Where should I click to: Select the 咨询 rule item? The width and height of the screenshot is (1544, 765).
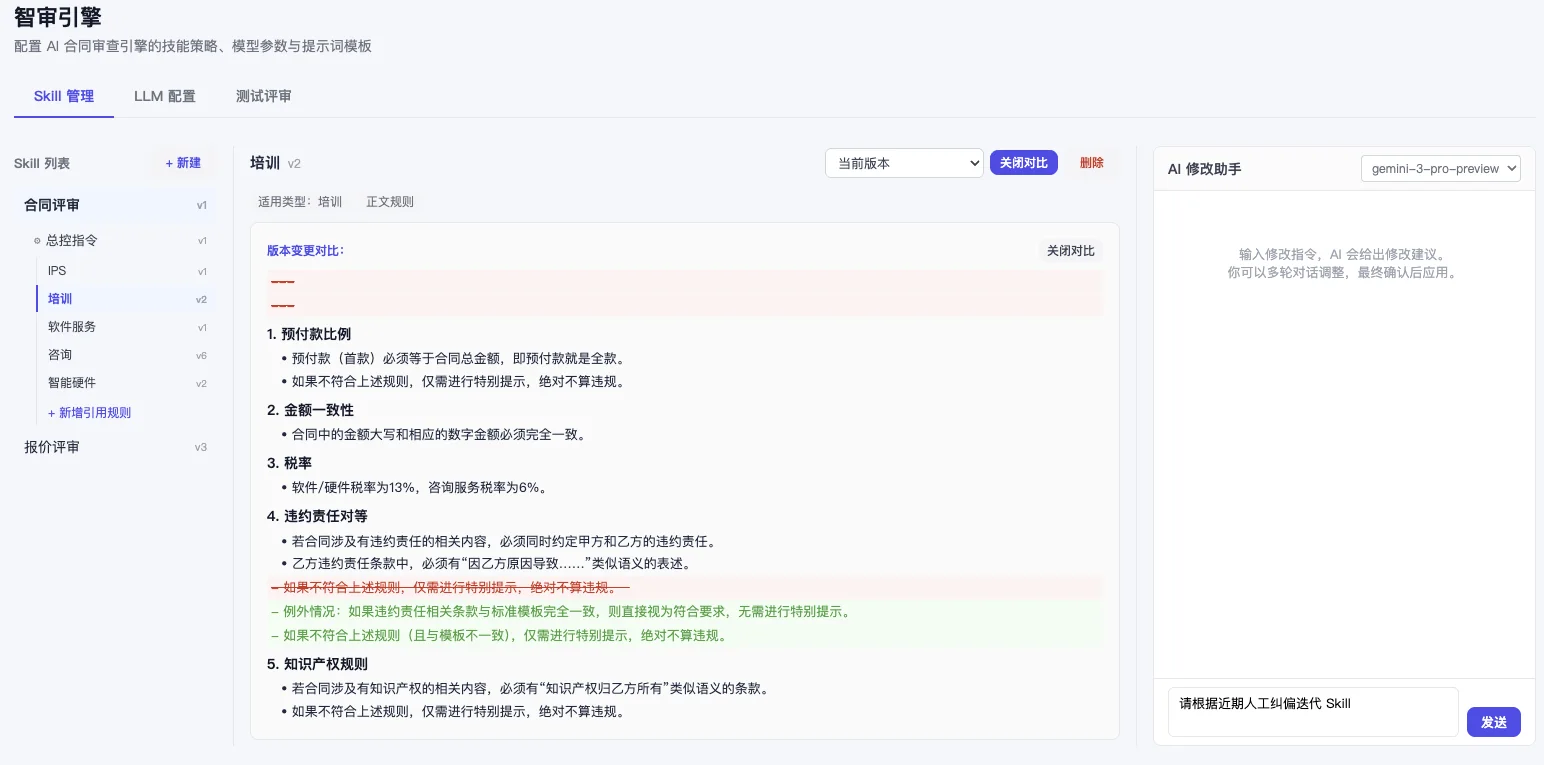pyautogui.click(x=126, y=355)
